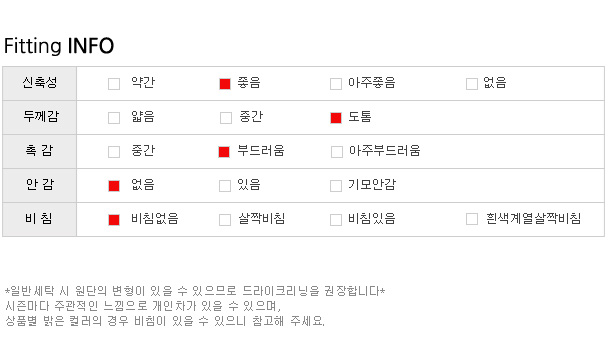
Task: Select the 중간 checkbox in 두께감 row
Action: [x=226, y=118]
